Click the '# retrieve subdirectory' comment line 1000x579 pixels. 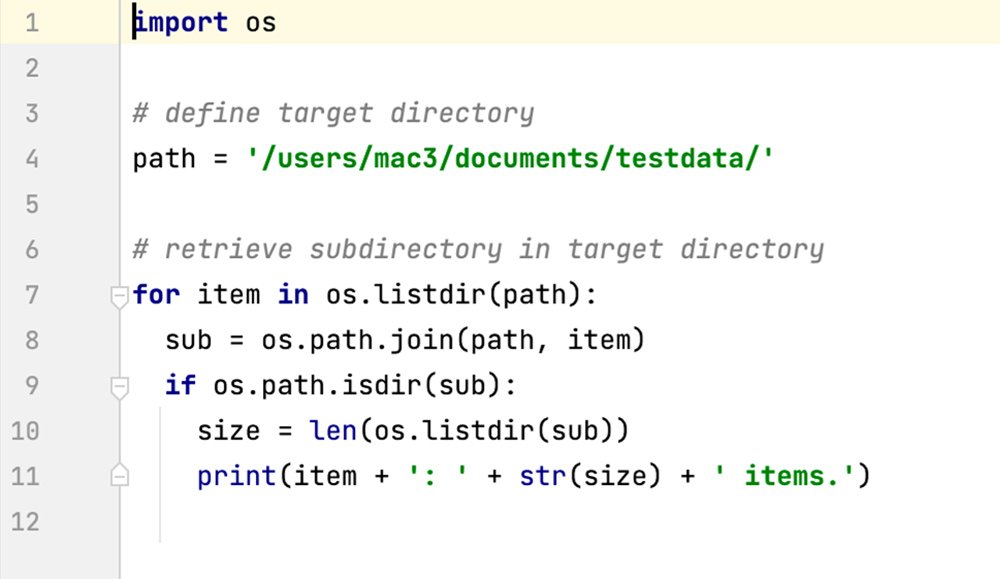click(x=478, y=249)
